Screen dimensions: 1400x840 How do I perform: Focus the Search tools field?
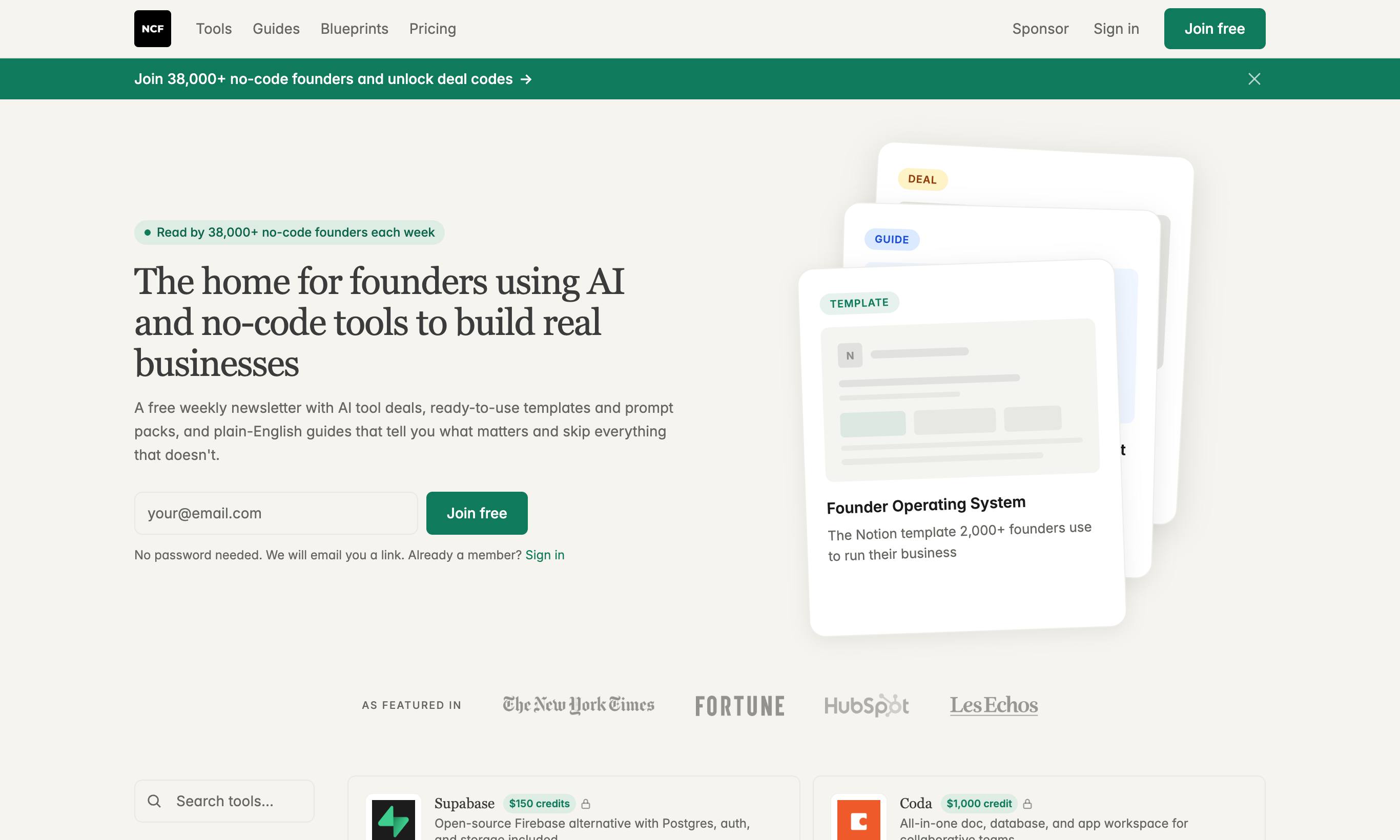224,801
